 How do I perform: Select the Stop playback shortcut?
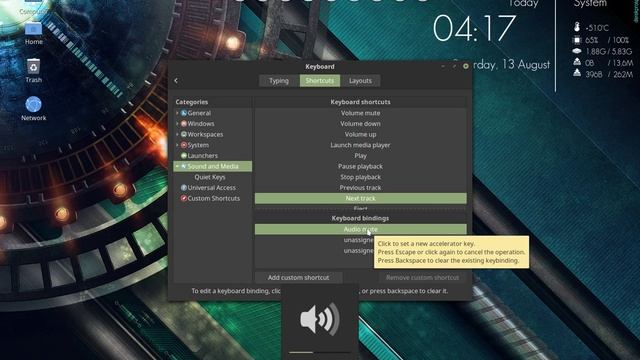[x=360, y=177]
